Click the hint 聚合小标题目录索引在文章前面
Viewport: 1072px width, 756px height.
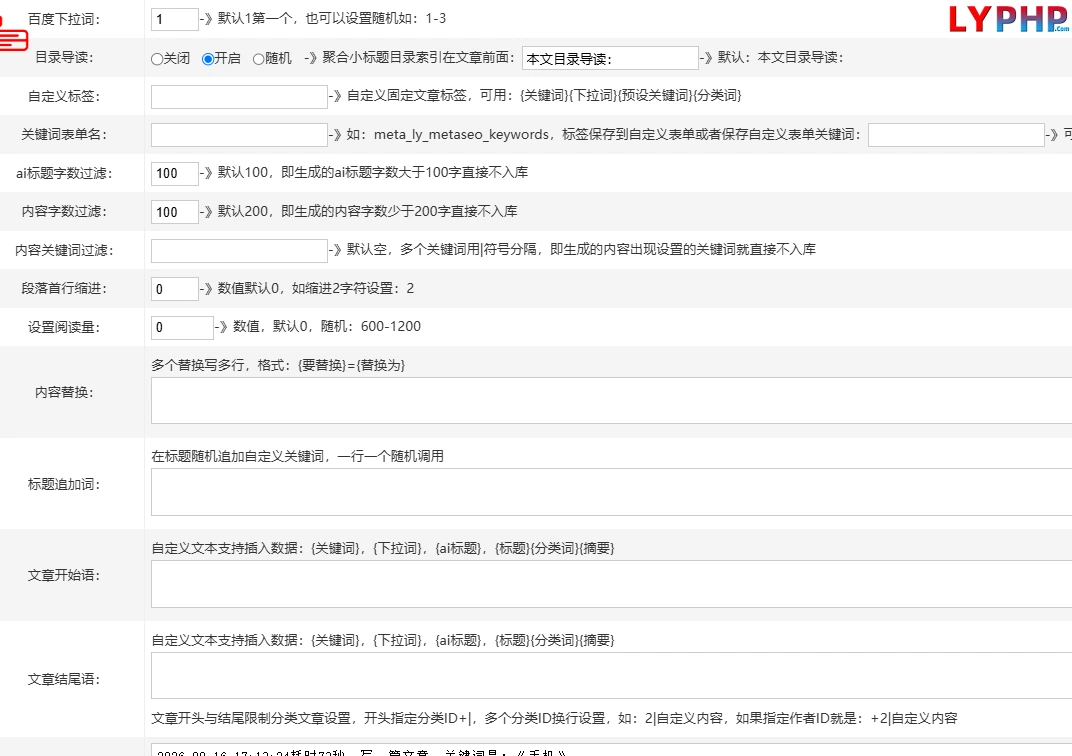[418, 57]
